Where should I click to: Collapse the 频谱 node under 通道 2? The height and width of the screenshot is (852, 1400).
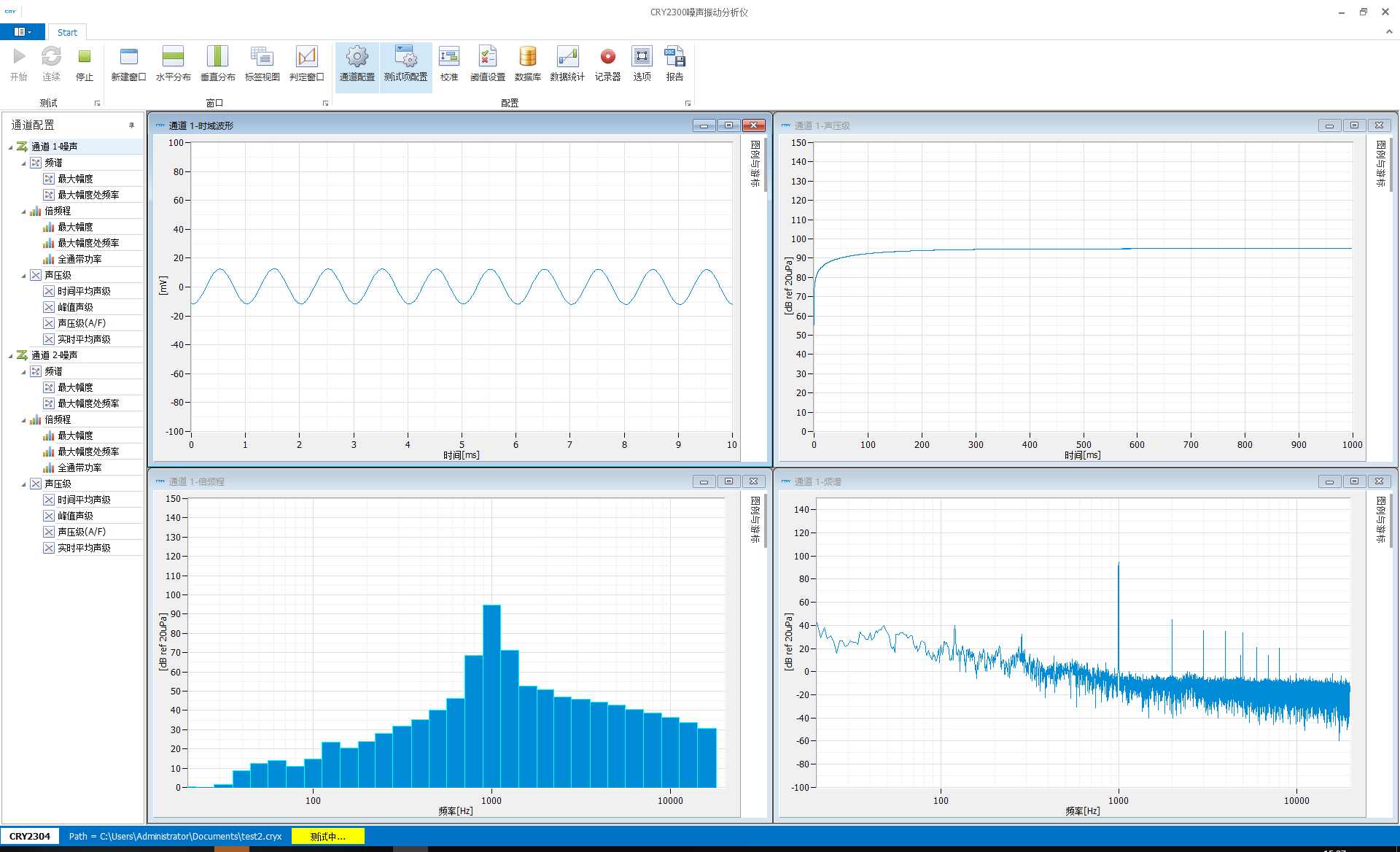pos(23,371)
